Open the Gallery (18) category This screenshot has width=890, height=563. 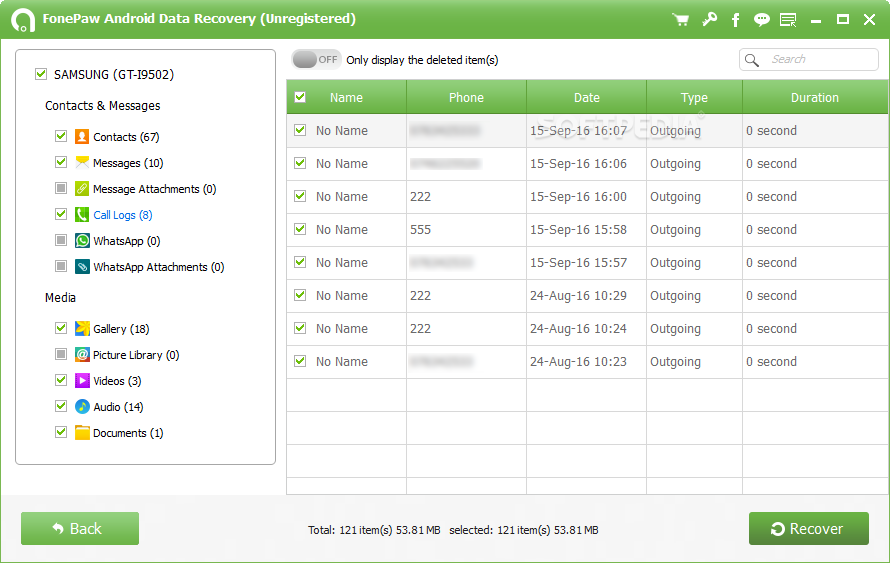(x=121, y=329)
